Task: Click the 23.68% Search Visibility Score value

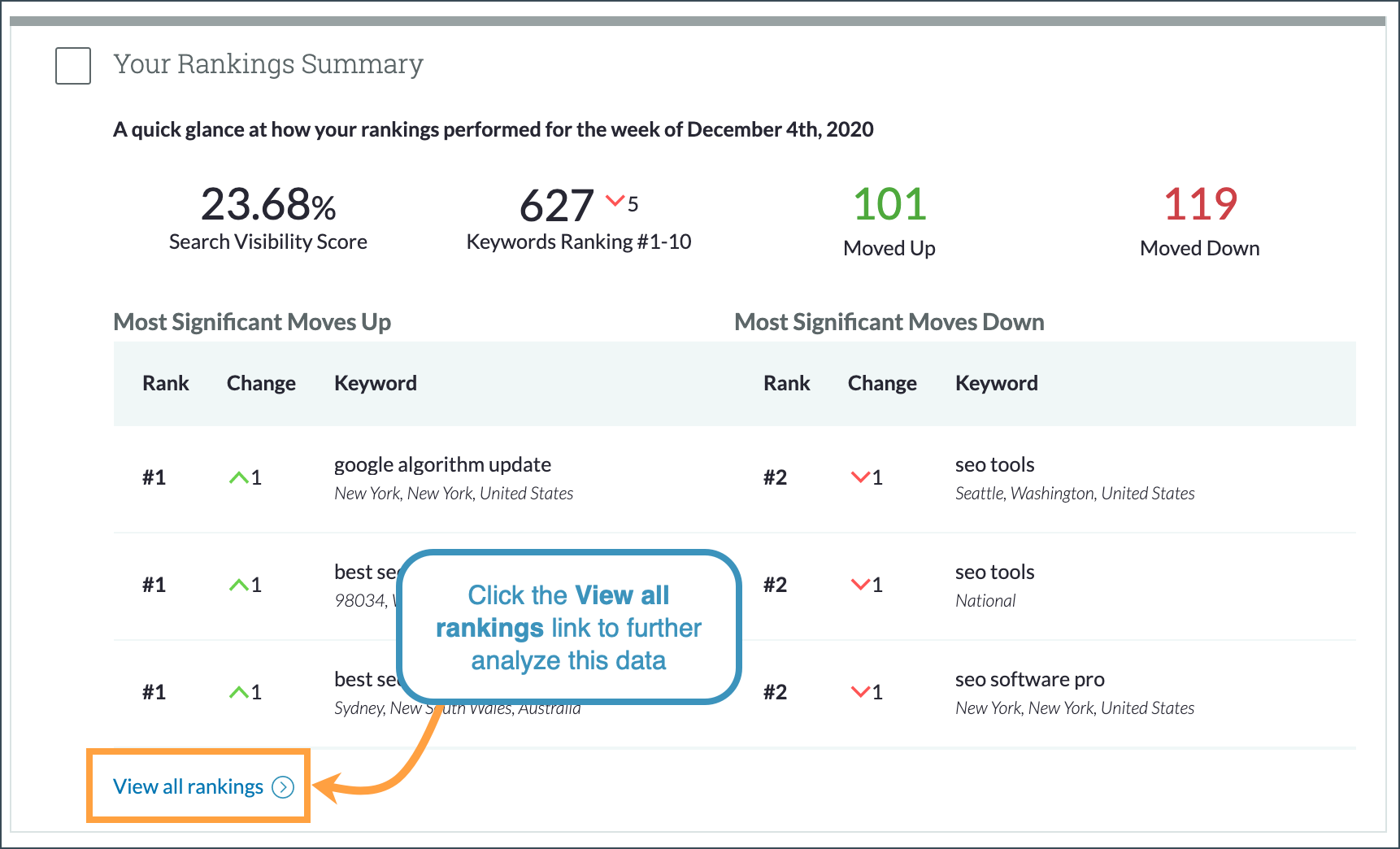Action: [268, 205]
